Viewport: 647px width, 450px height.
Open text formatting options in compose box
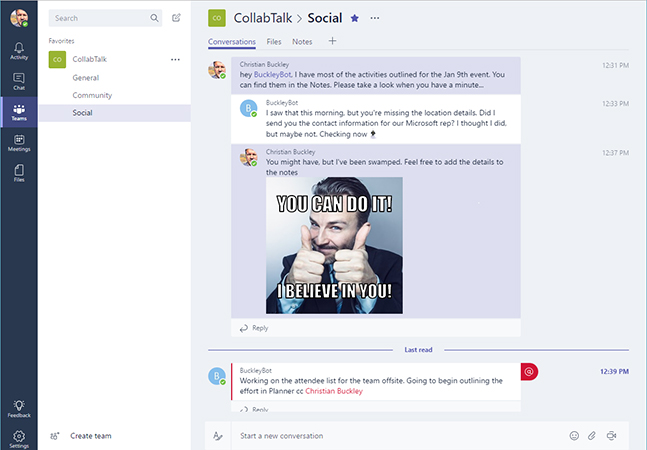218,436
